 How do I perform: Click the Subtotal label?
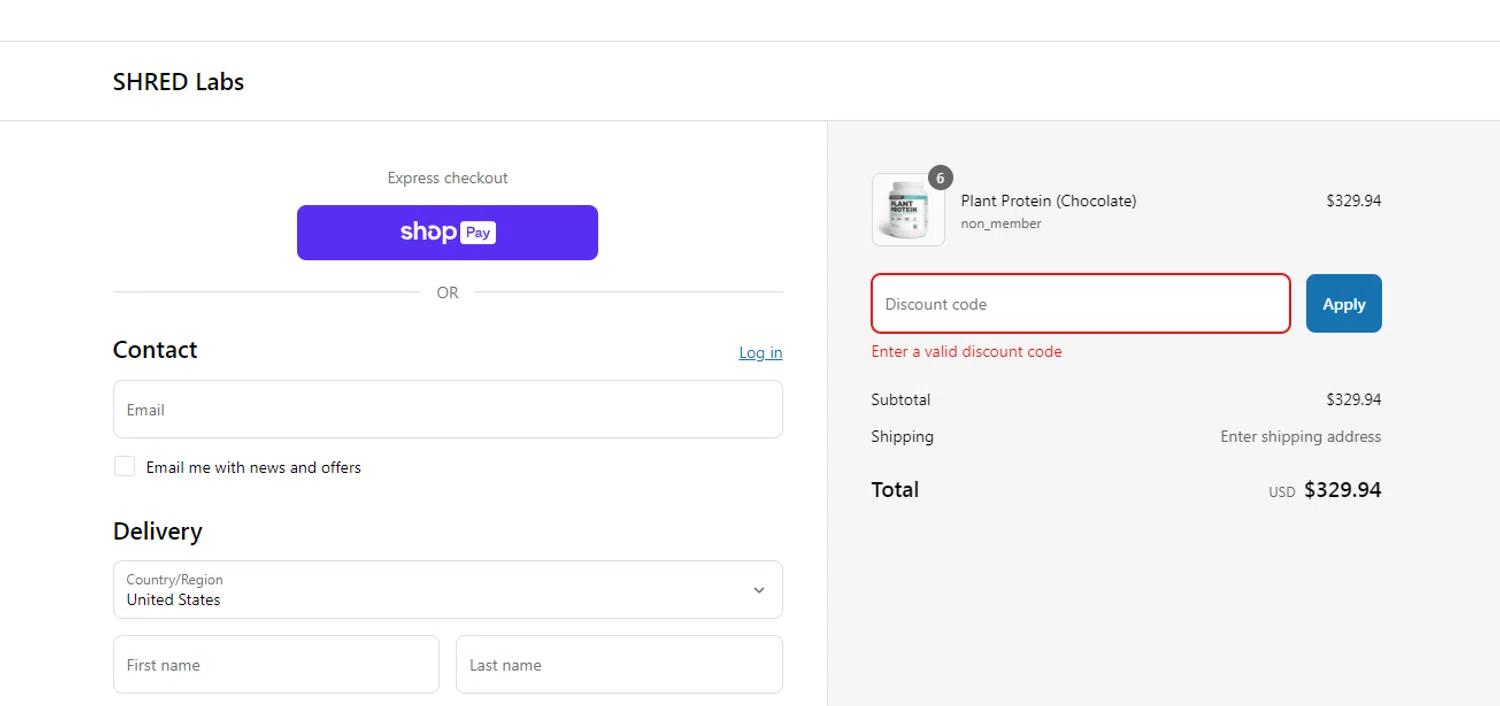tap(900, 399)
